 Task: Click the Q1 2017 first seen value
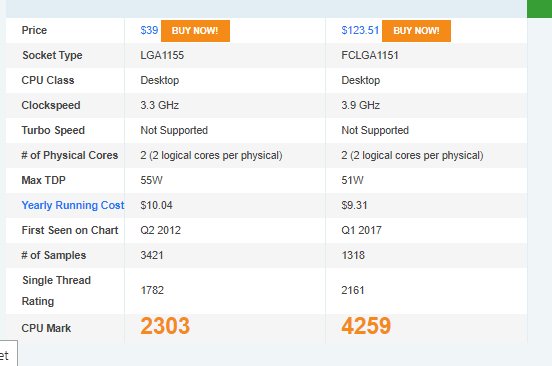point(362,230)
